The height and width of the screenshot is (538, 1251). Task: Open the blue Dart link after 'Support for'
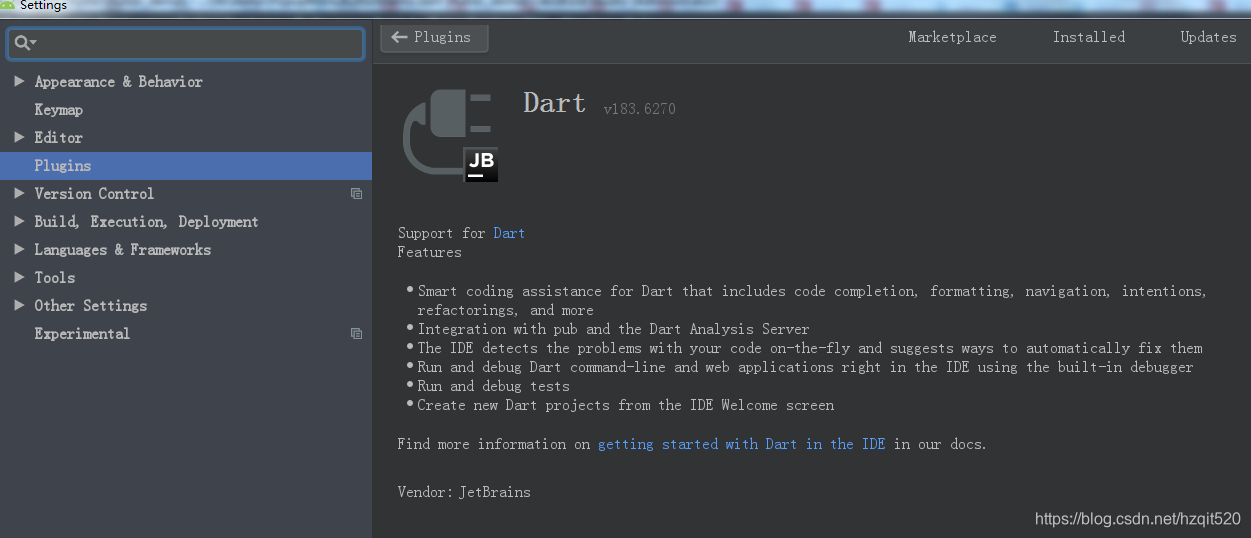point(509,233)
